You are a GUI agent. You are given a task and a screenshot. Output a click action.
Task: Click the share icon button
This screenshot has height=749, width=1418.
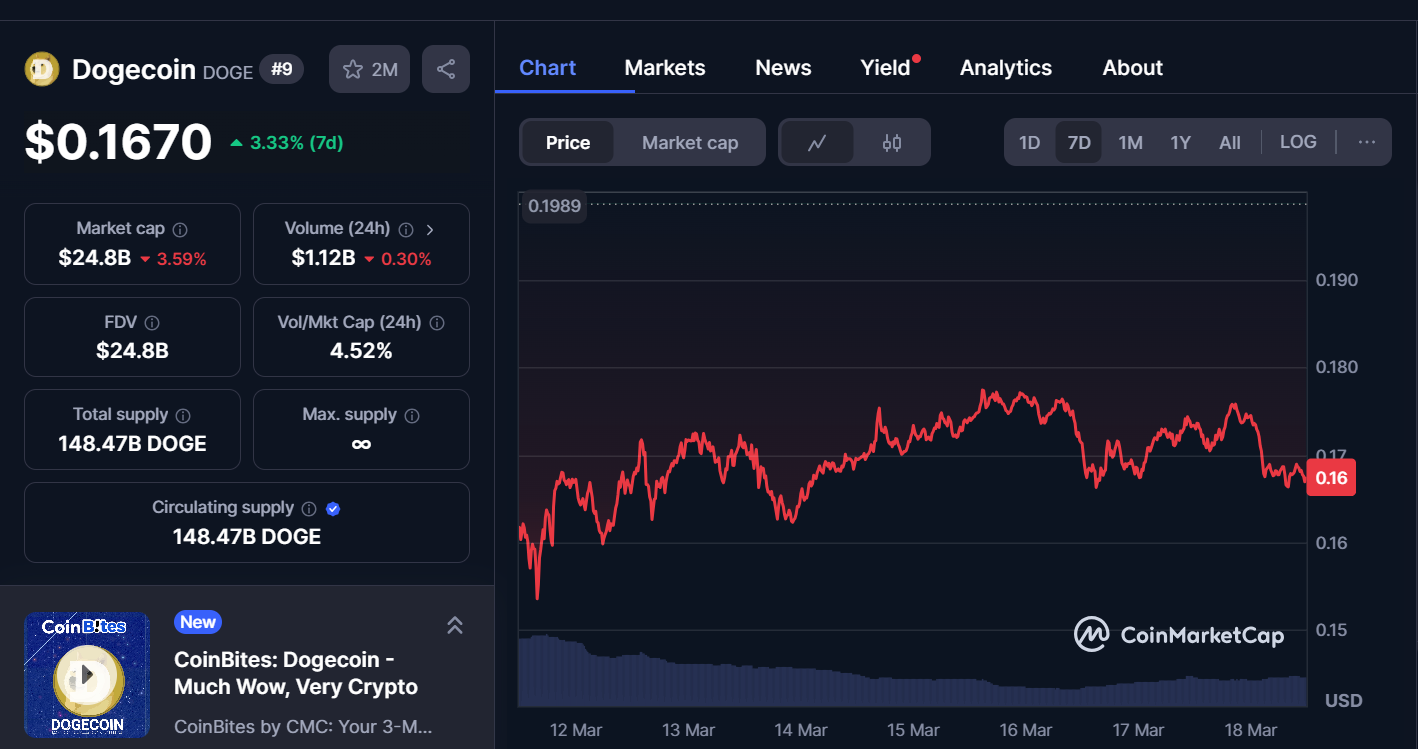point(446,69)
